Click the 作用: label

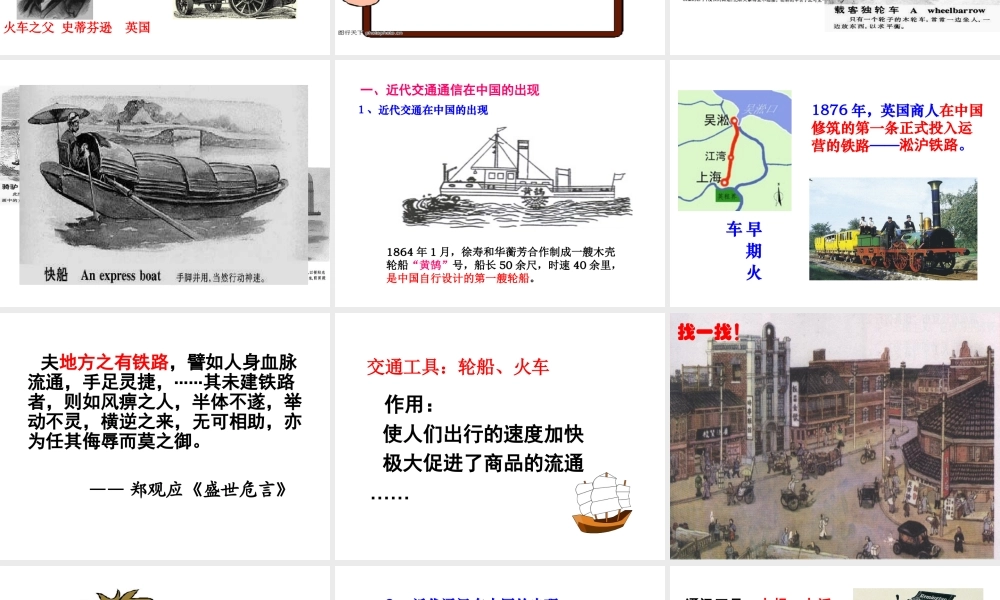pos(409,404)
